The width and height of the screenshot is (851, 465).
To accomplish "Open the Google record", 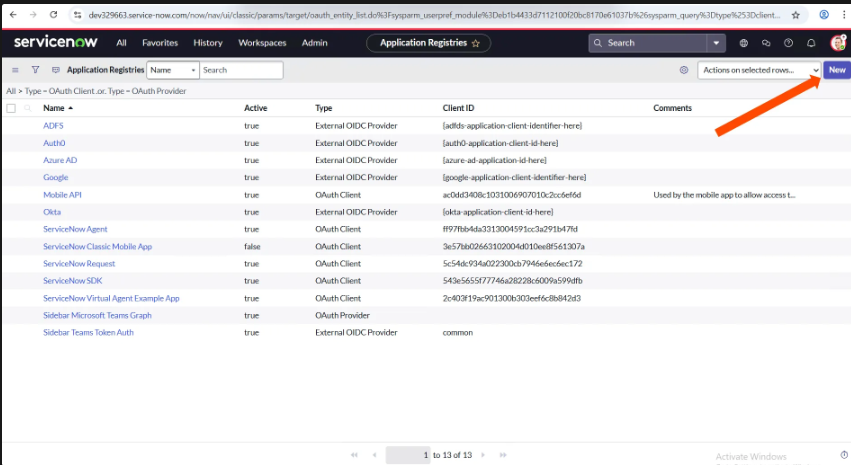I will click(x=55, y=177).
